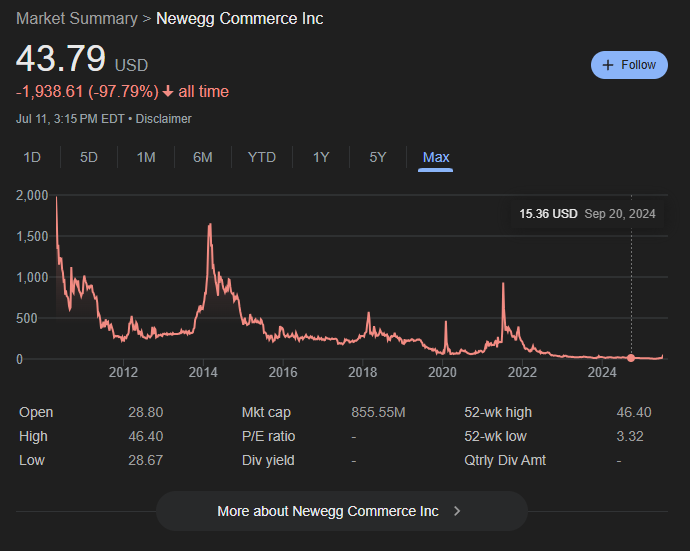
Task: Click the Mkt cap label
Action: [x=266, y=412]
